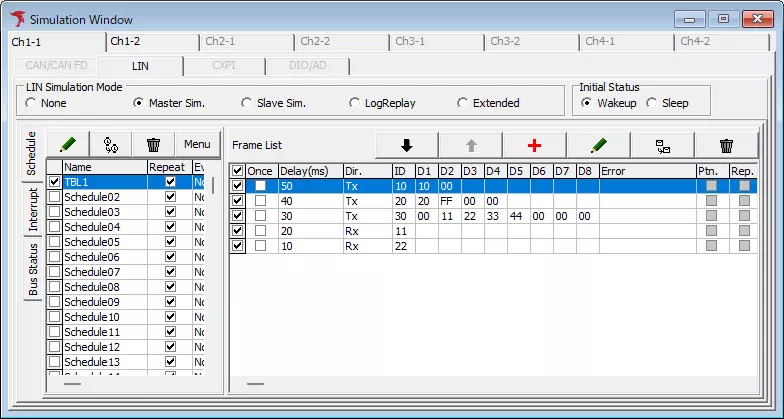
Task: Click the Rx direction cell of frame 11
Action: (368, 231)
